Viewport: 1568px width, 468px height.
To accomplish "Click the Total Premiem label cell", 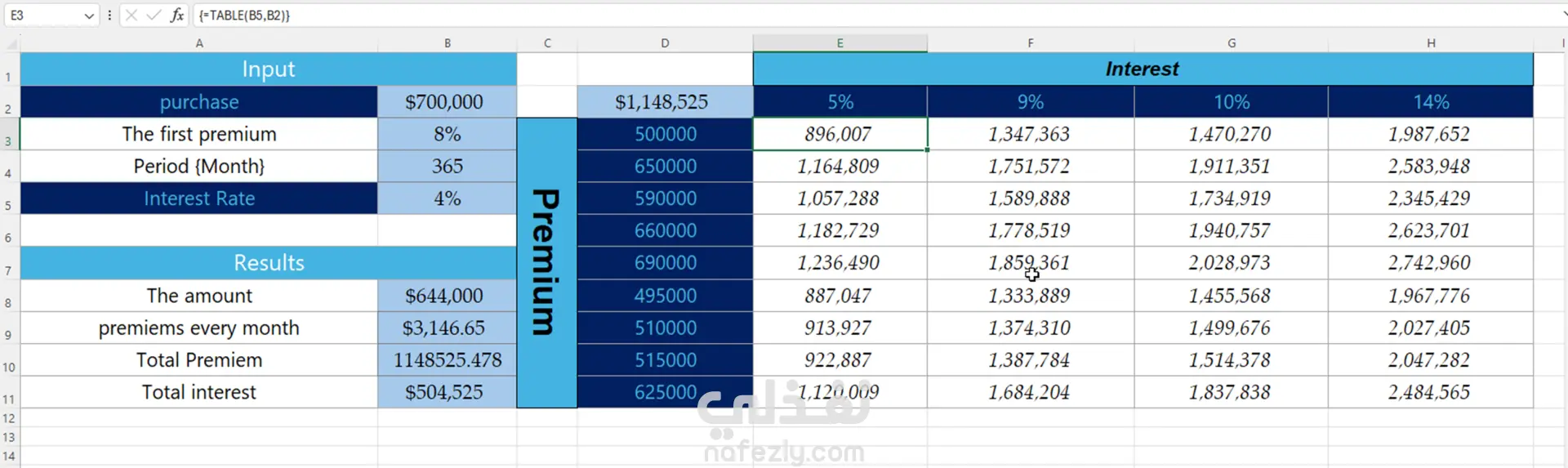I will [199, 360].
